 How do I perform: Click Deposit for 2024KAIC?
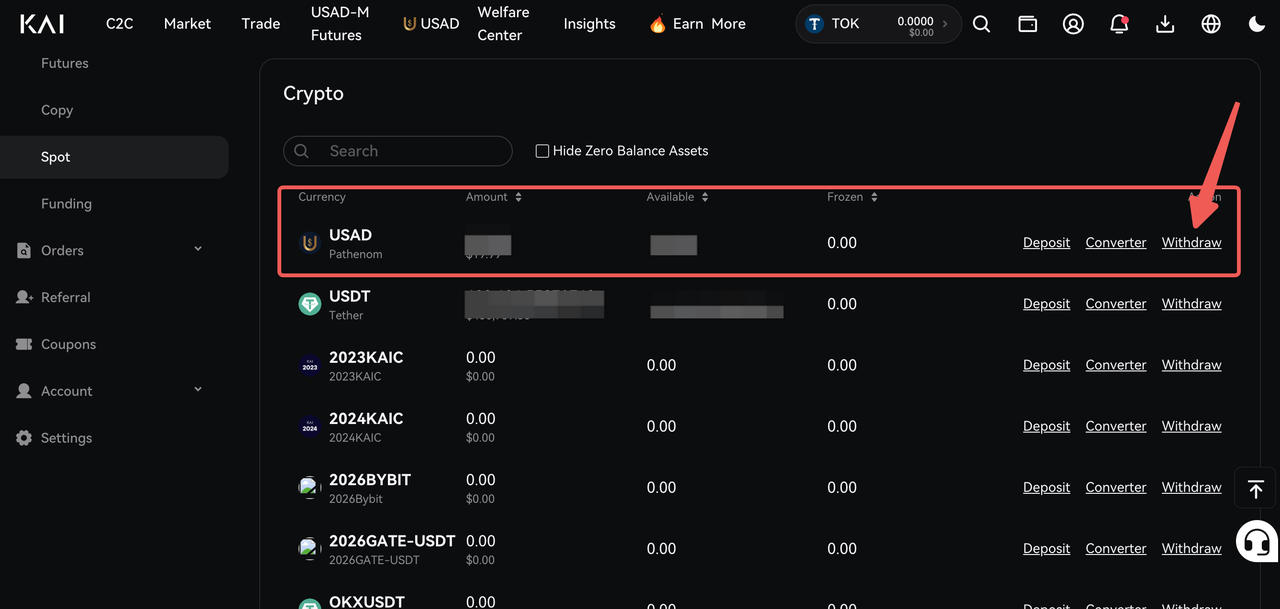(1046, 426)
